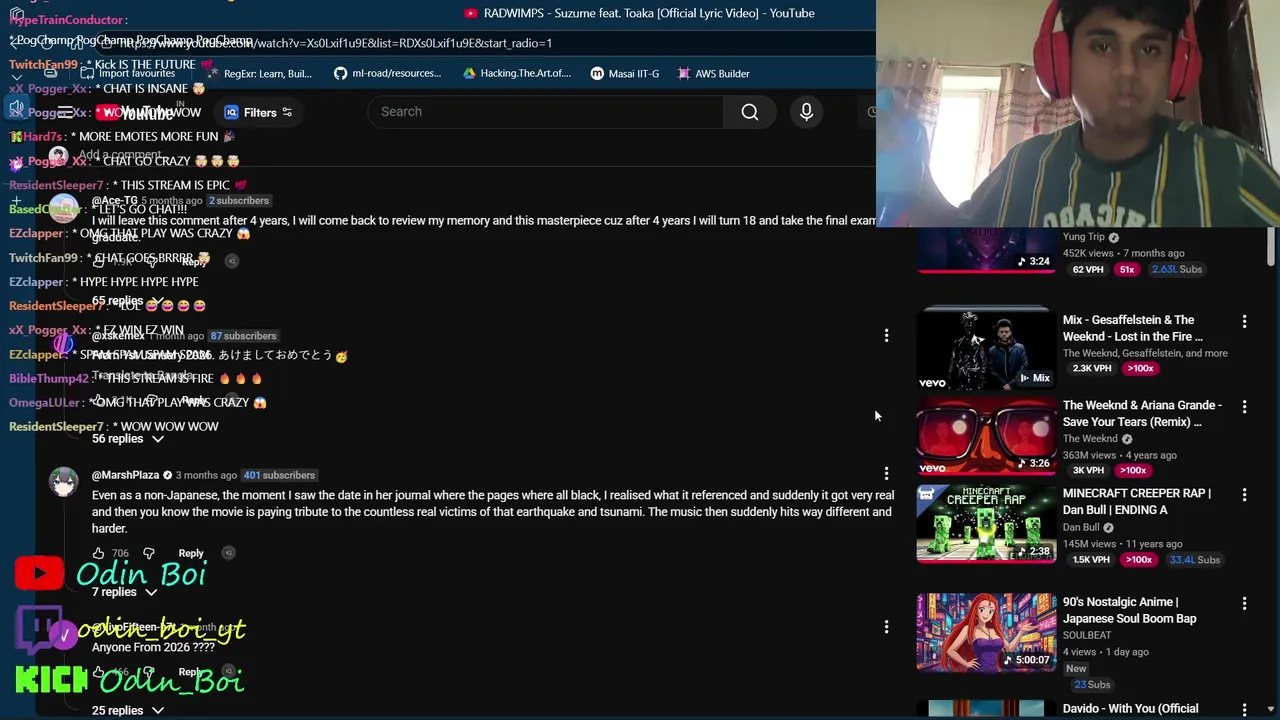Open The Weeknd channel under Save Your Tears
This screenshot has height=720, width=1280.
pyautogui.click(x=1090, y=439)
